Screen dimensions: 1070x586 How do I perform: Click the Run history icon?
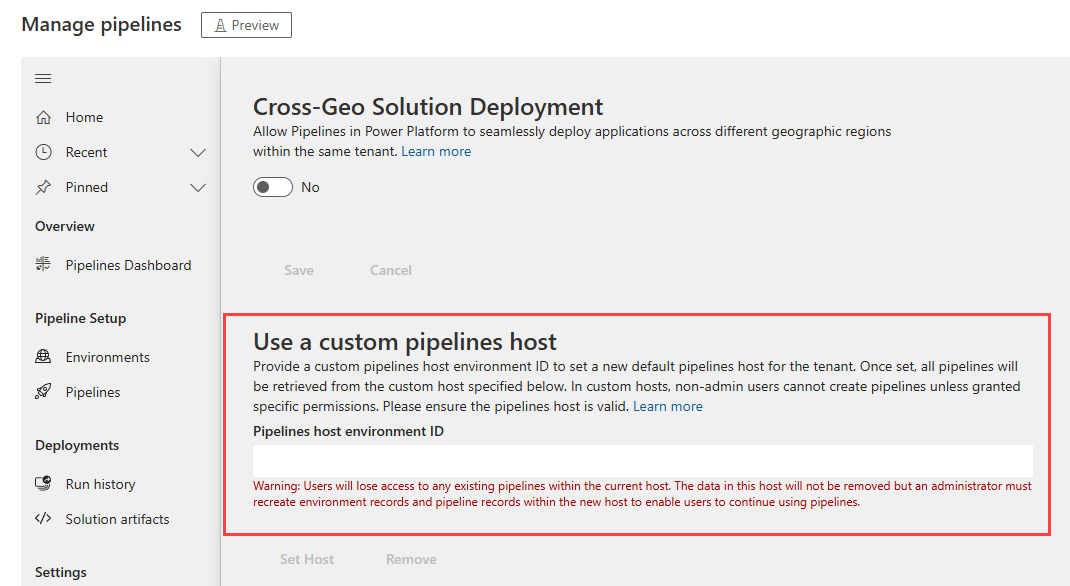(x=44, y=484)
